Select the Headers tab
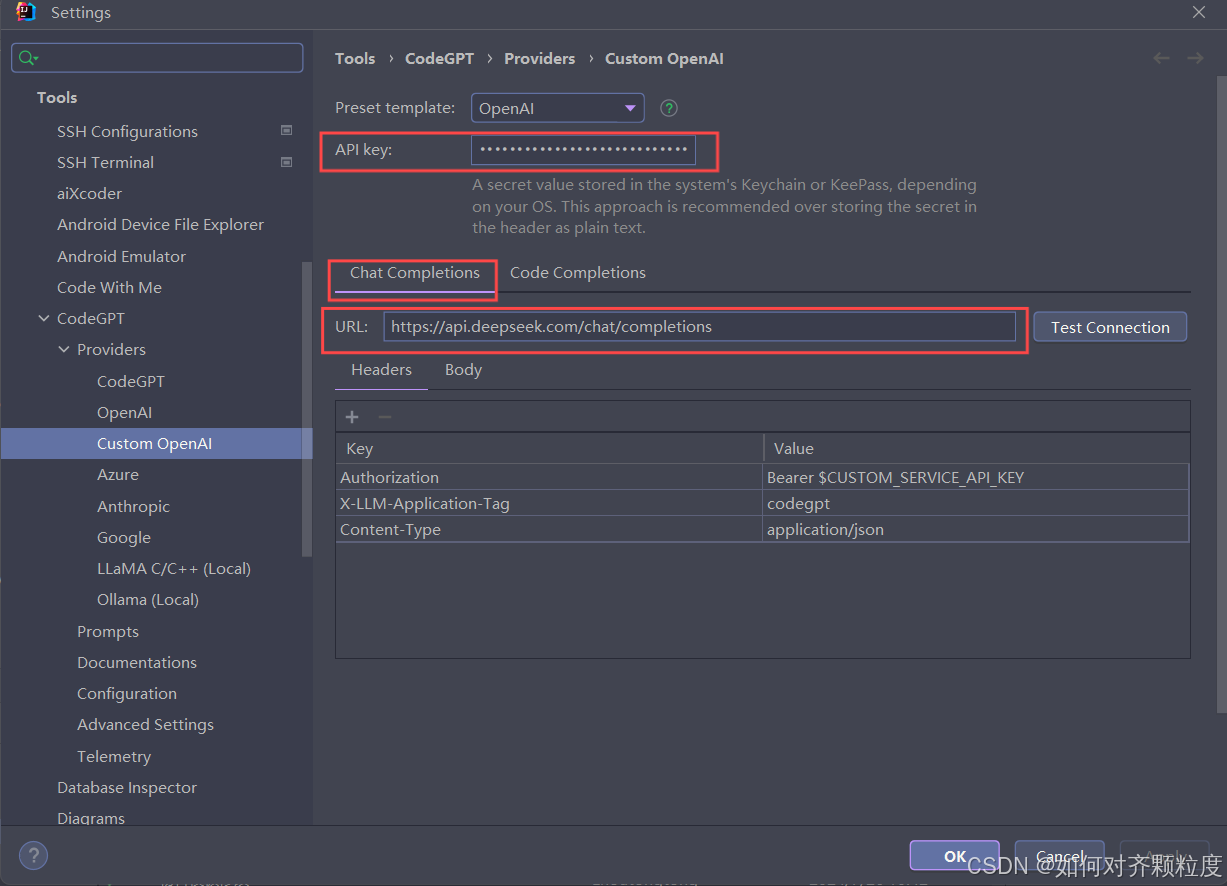 point(381,370)
